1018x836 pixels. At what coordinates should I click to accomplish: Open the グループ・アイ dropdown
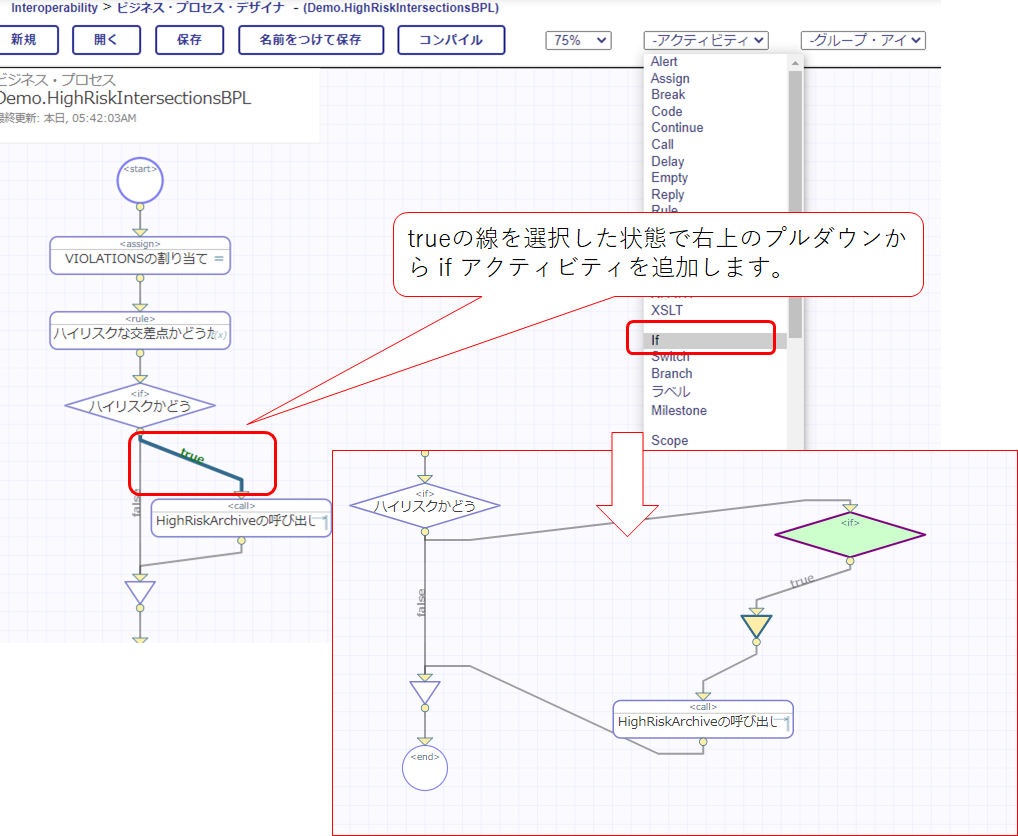863,40
